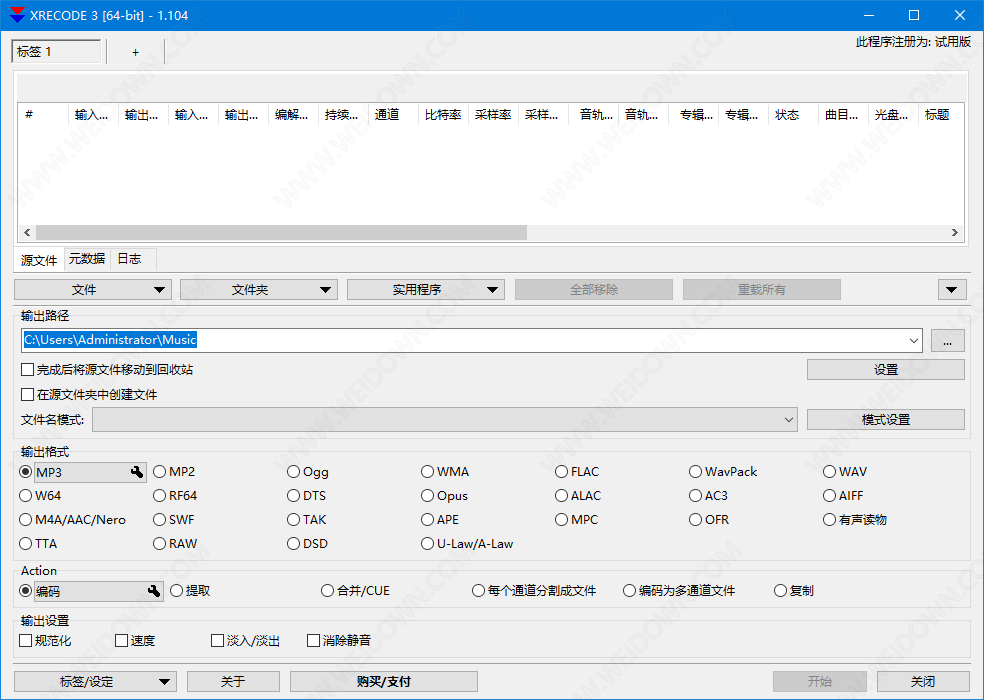This screenshot has height=700, width=984.
Task: Click the 购买/支付 button
Action: pos(383,682)
